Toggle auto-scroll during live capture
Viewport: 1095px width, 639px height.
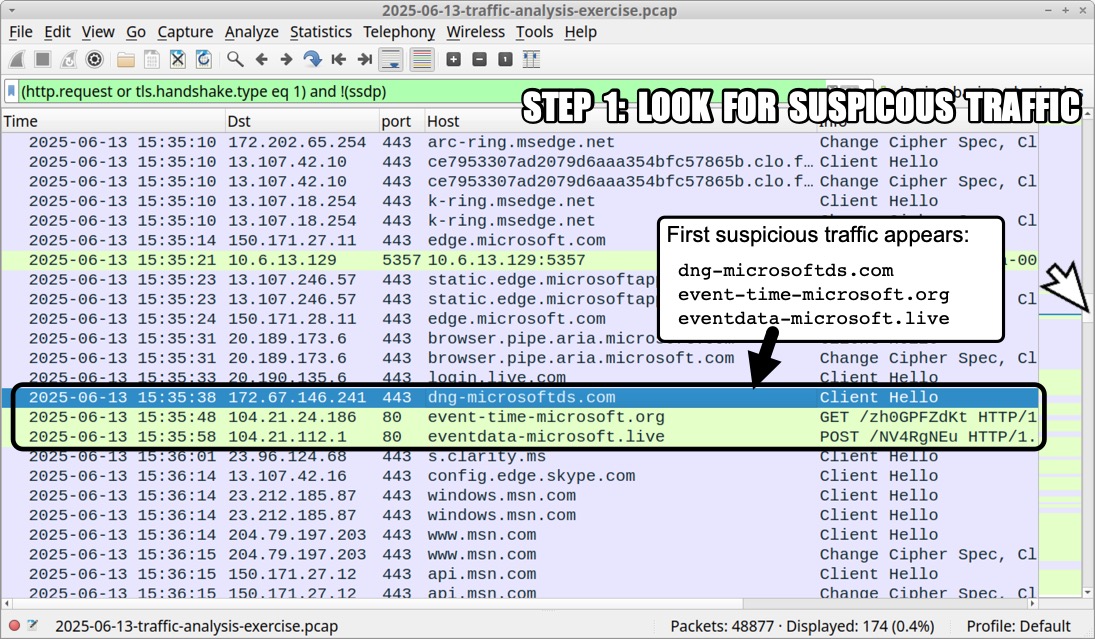click(391, 60)
